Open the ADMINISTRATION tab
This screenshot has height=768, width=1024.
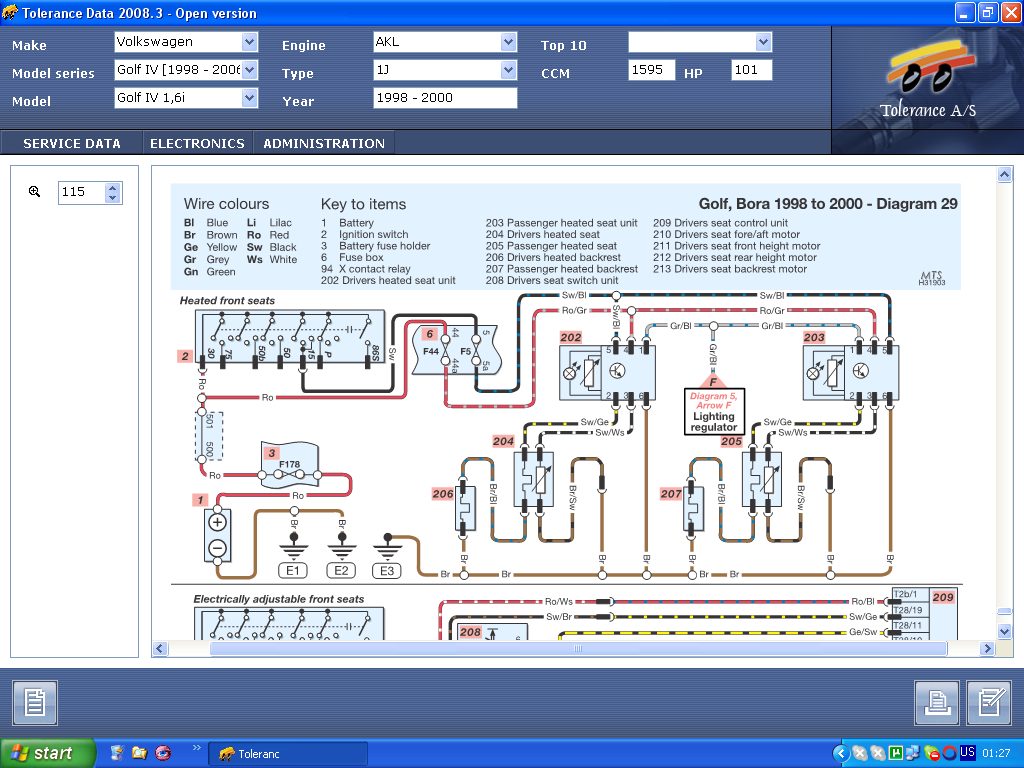324,143
